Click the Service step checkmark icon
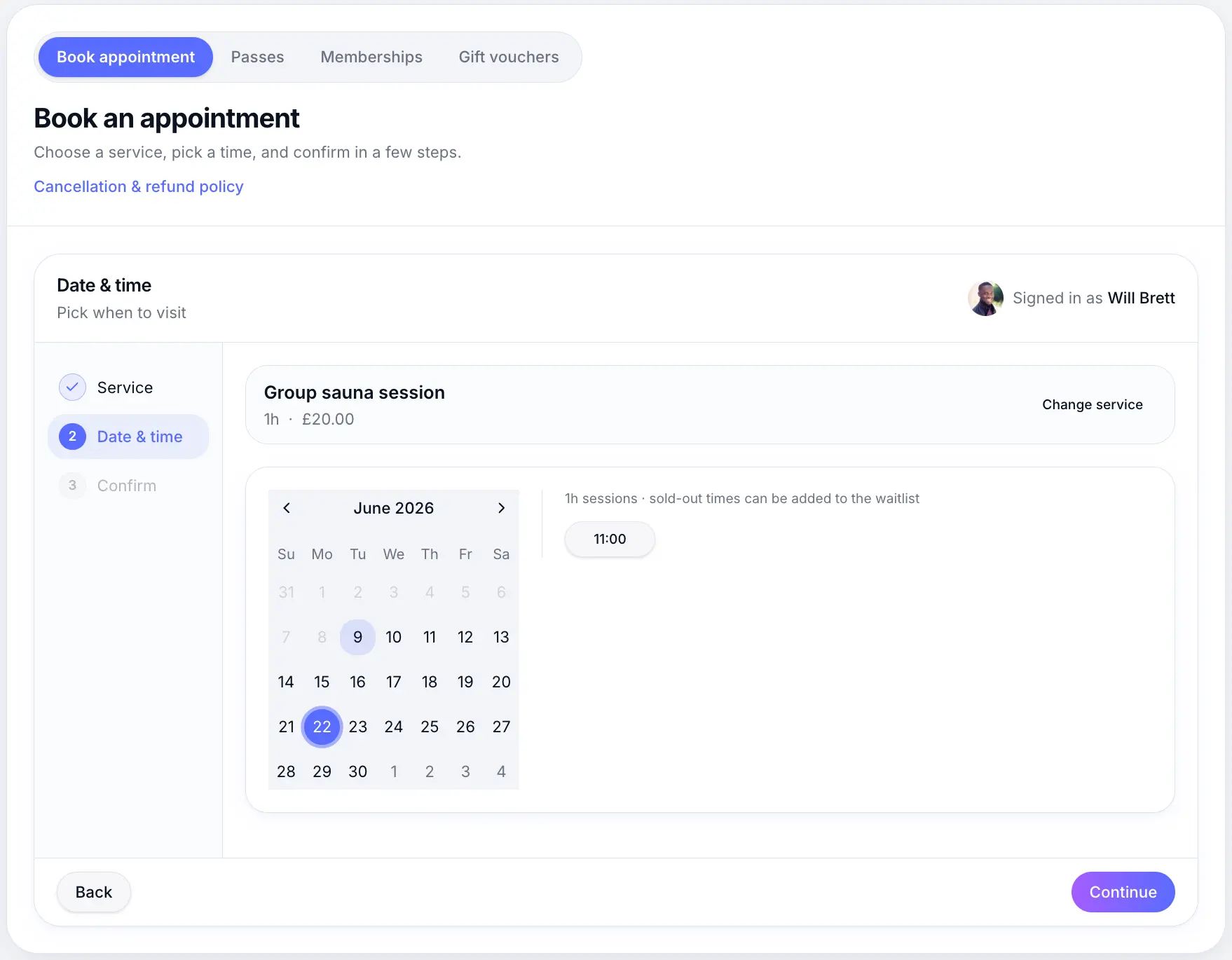 point(72,388)
